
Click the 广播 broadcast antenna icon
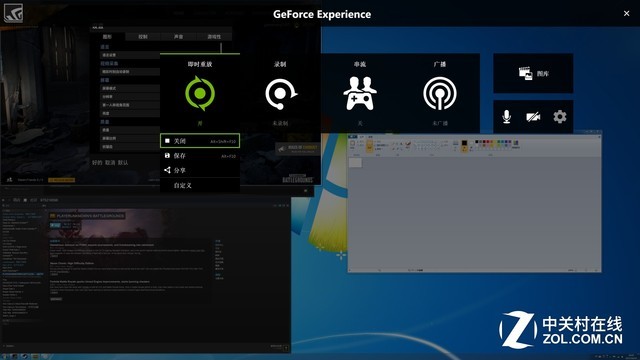(440, 94)
